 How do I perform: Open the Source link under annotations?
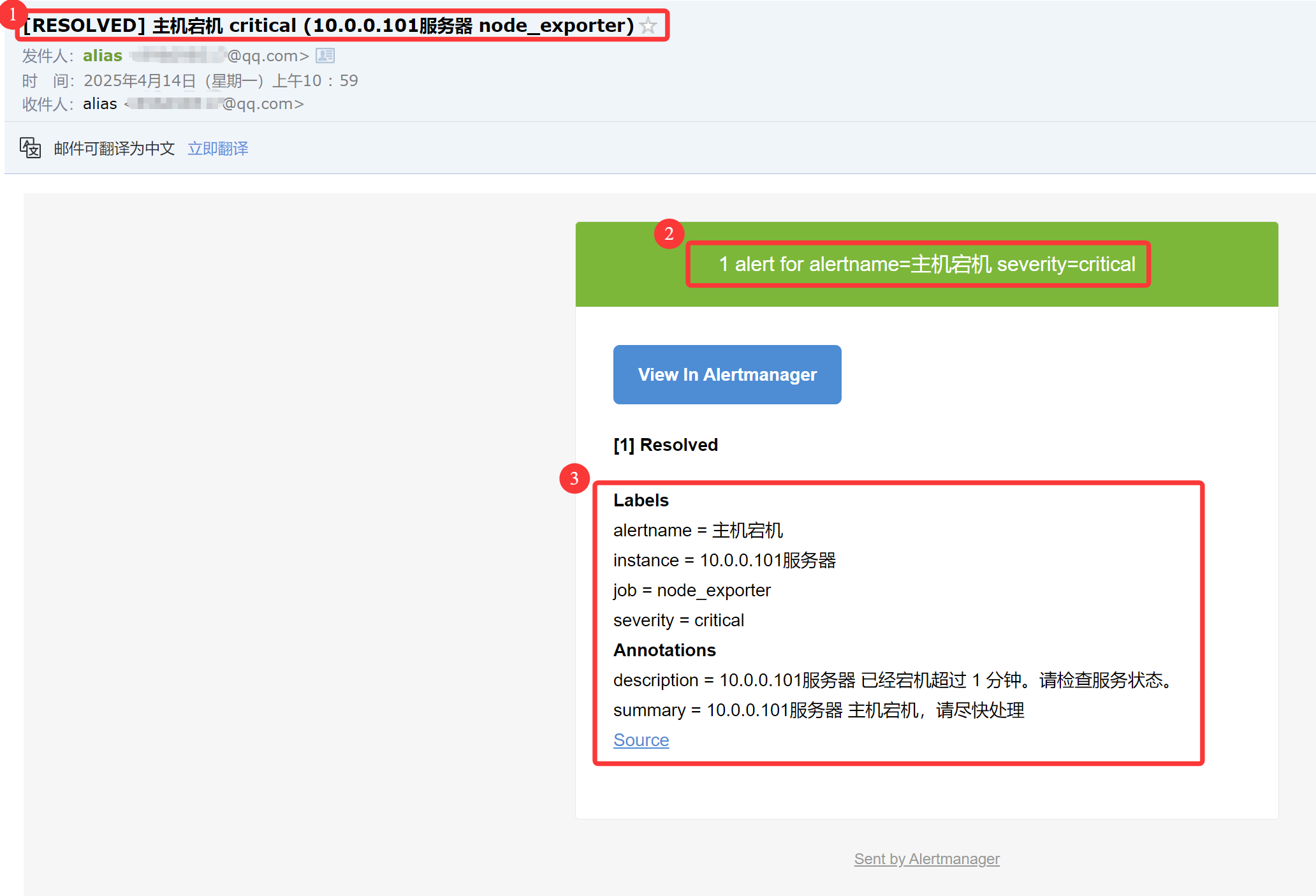tap(641, 740)
